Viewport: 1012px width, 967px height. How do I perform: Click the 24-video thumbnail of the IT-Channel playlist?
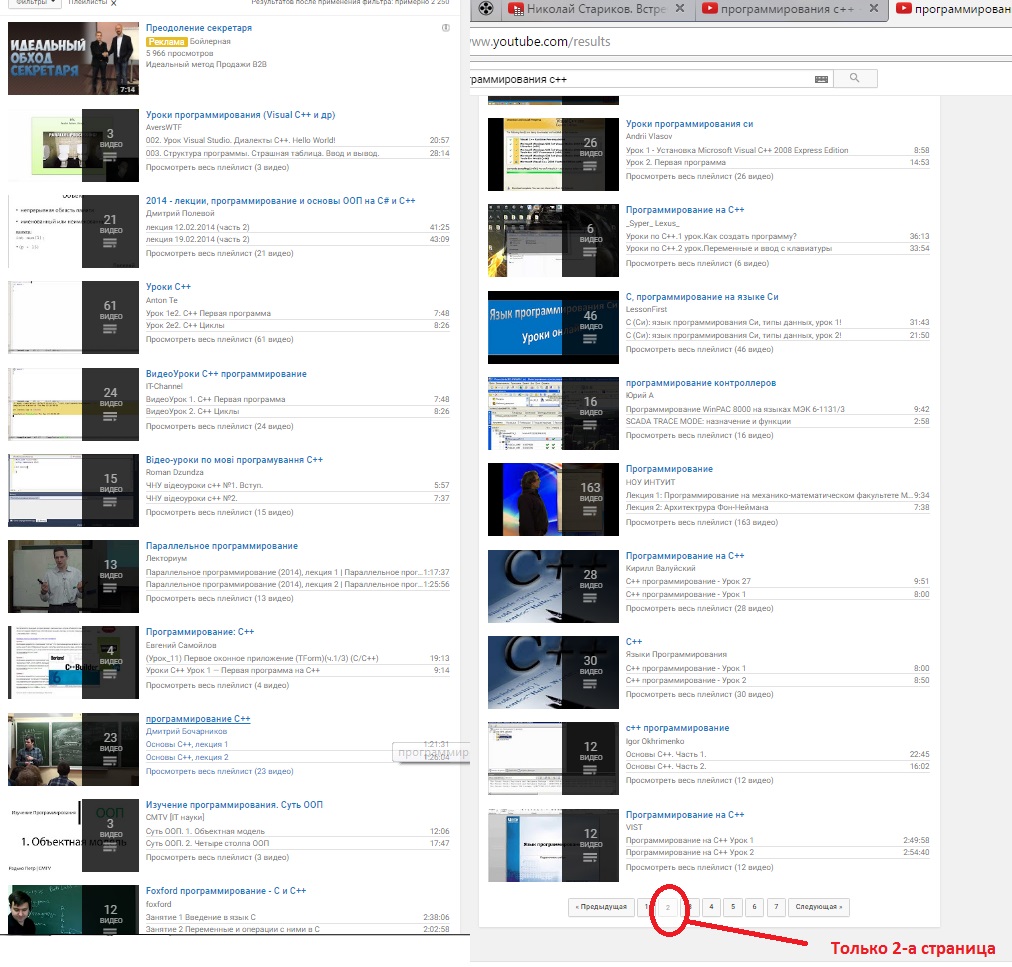tap(73, 404)
